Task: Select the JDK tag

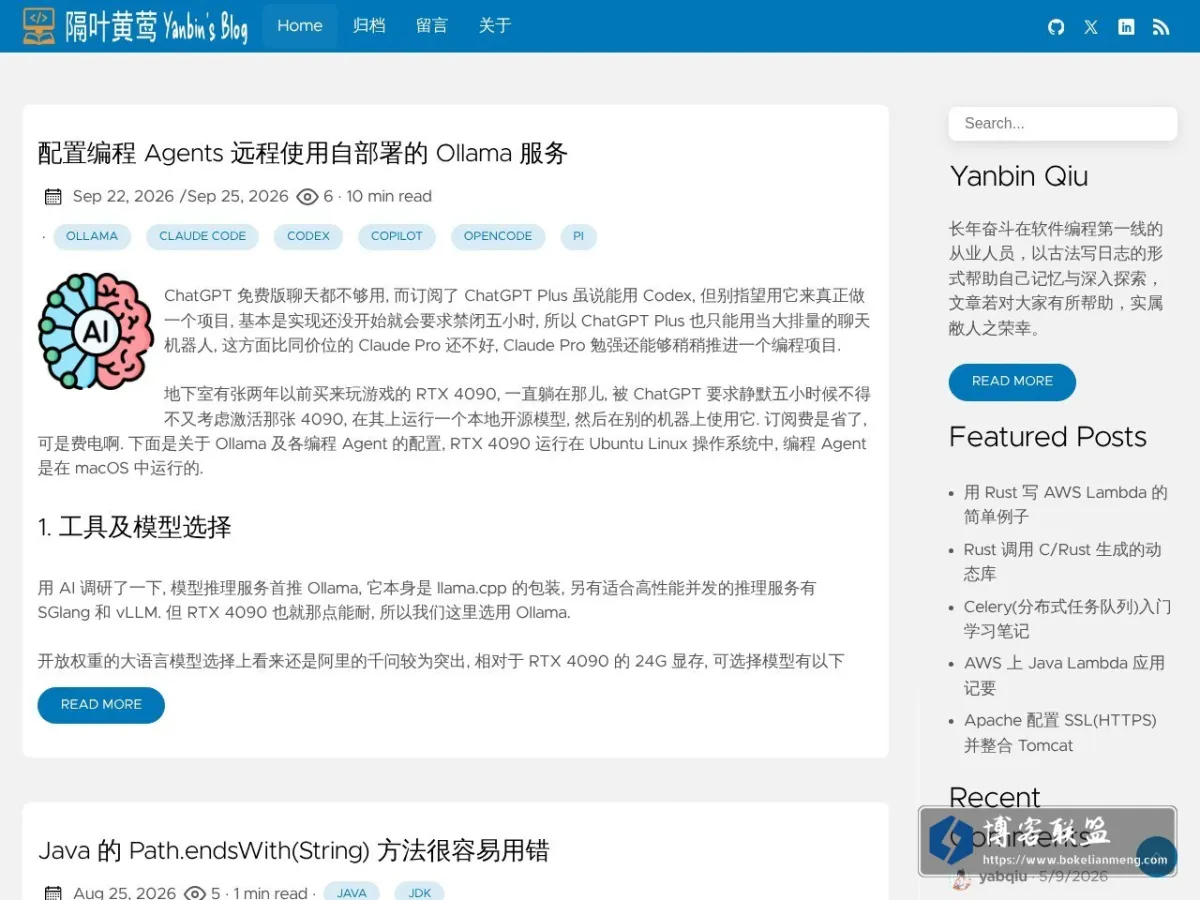Action: pos(420,893)
